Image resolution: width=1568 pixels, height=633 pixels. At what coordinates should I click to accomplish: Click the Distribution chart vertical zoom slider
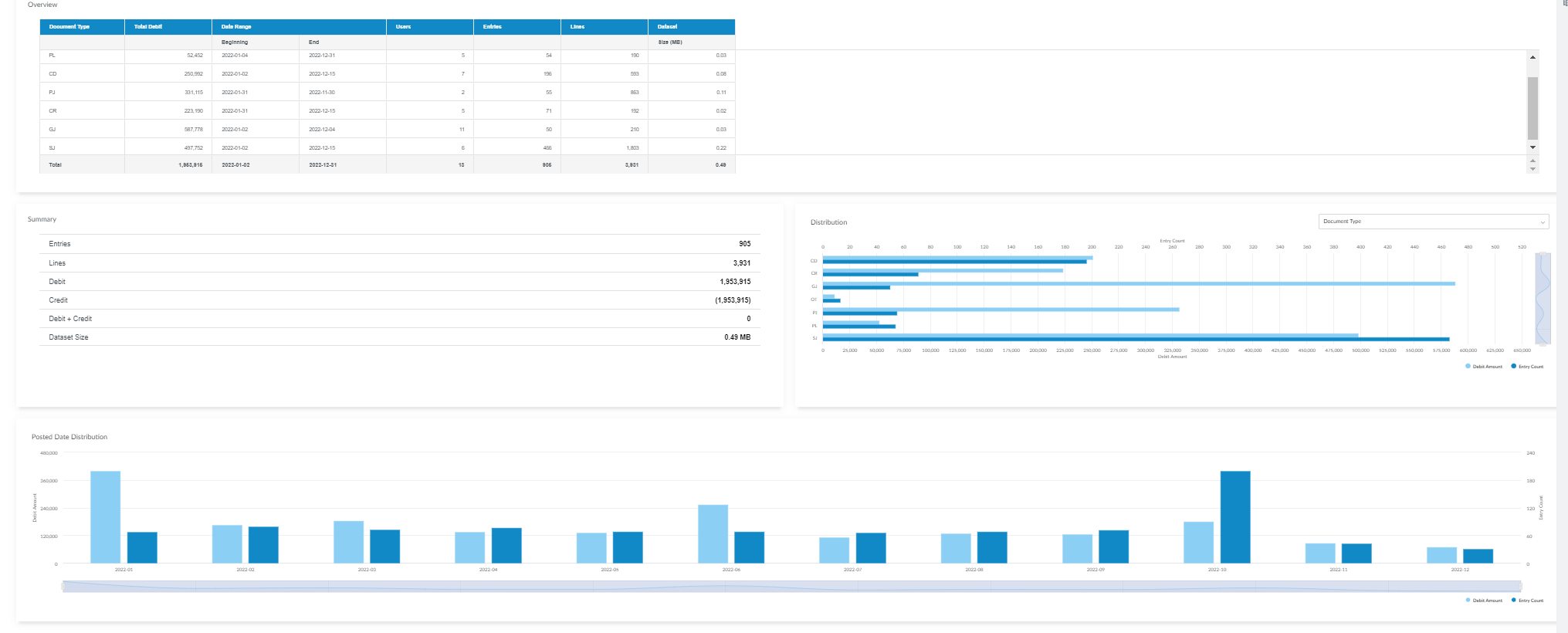coord(1543,299)
